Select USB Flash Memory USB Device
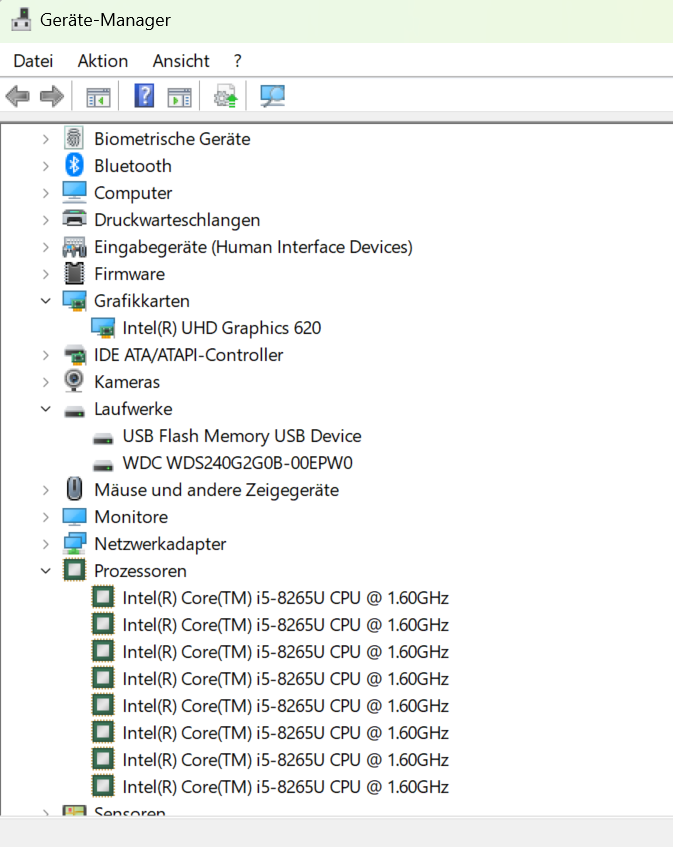The width and height of the screenshot is (673, 847). [x=242, y=436]
